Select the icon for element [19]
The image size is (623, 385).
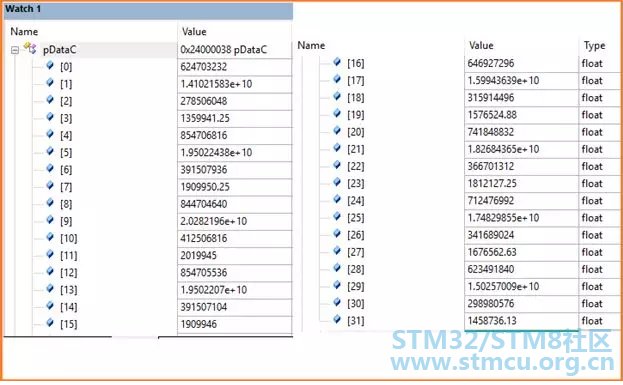pyautogui.click(x=337, y=113)
